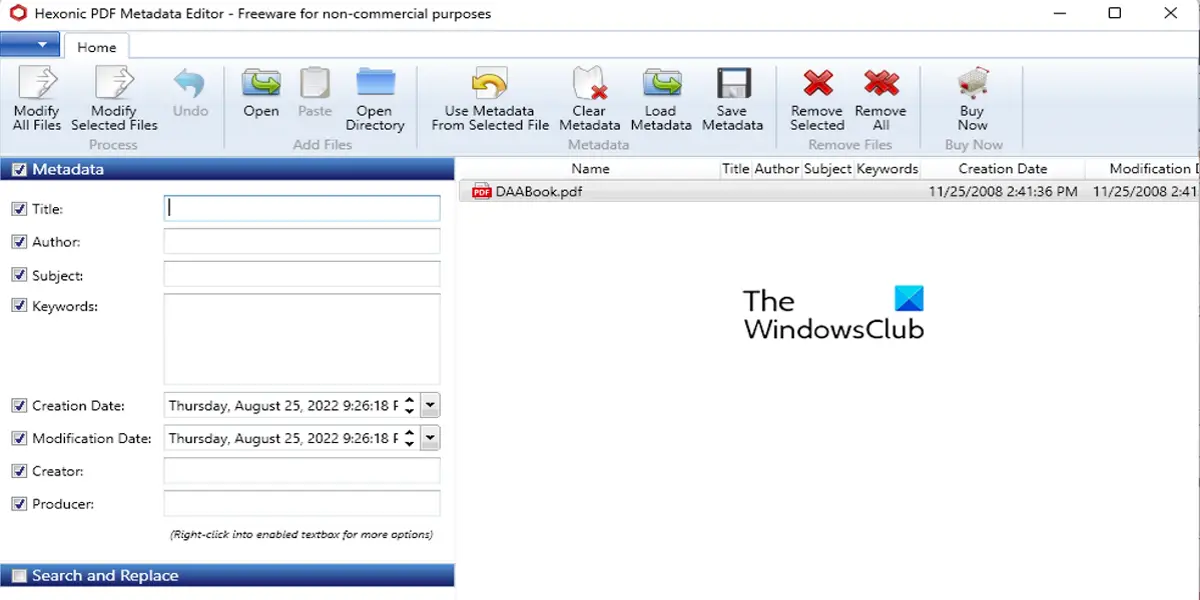Viewport: 1200px width, 600px height.
Task: Sort by the Keywords column header
Action: tap(887, 169)
